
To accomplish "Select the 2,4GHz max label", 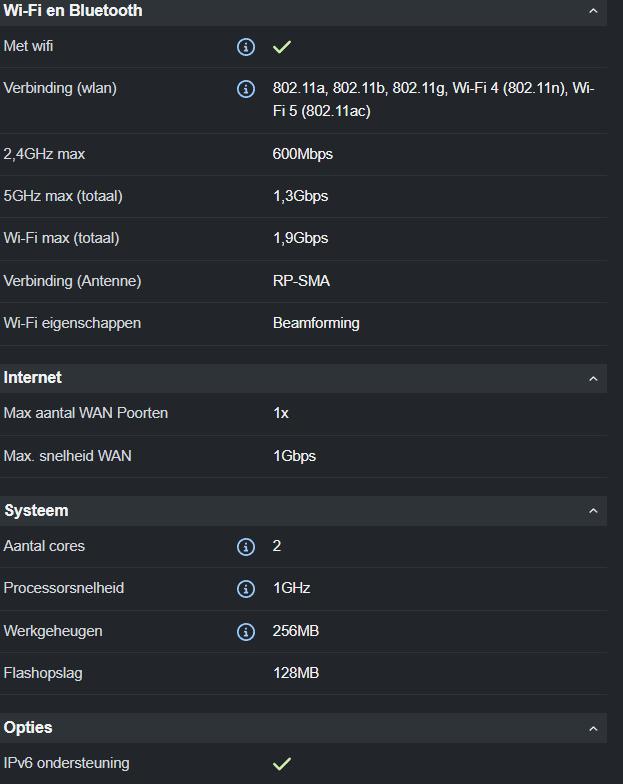I will pyautogui.click(x=44, y=154).
